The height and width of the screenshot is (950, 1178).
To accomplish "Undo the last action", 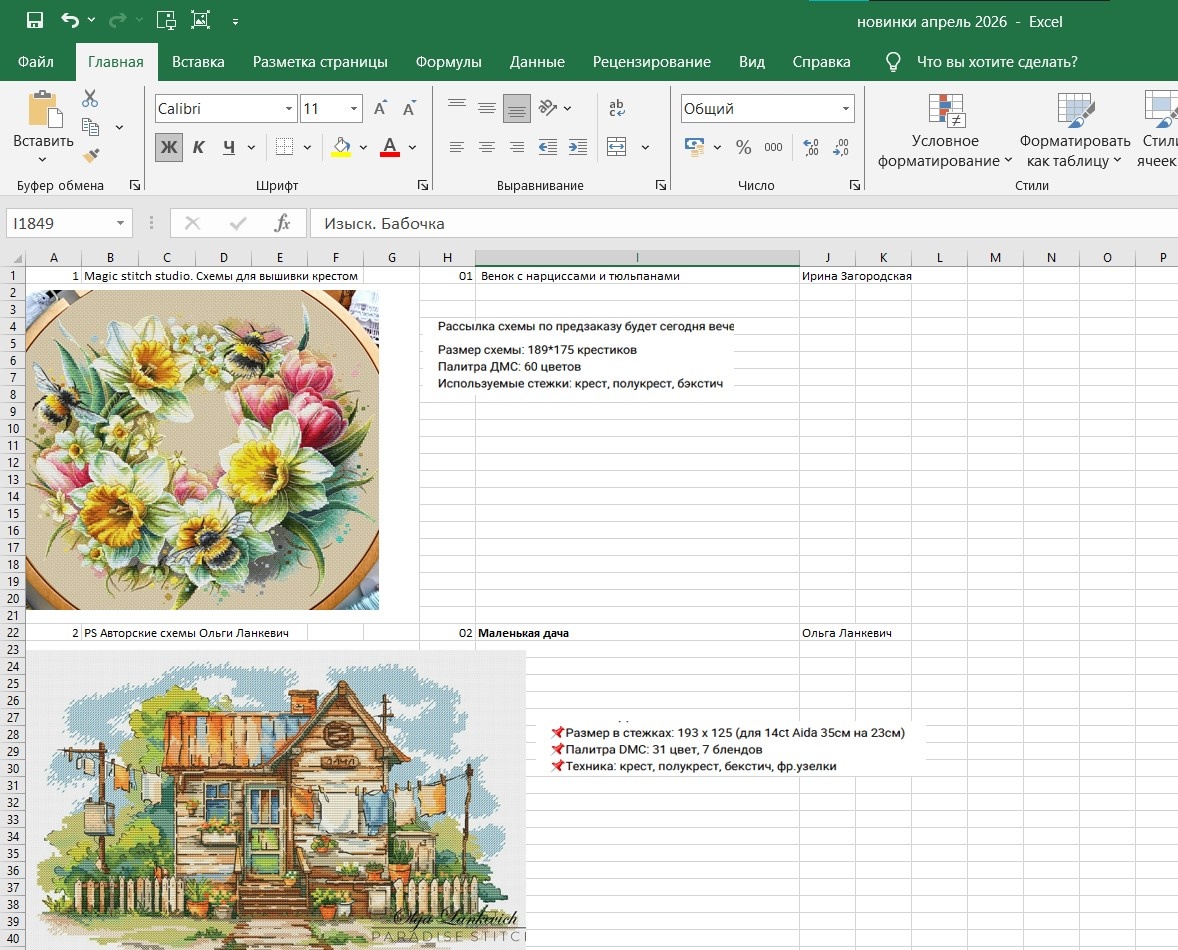I will [70, 20].
